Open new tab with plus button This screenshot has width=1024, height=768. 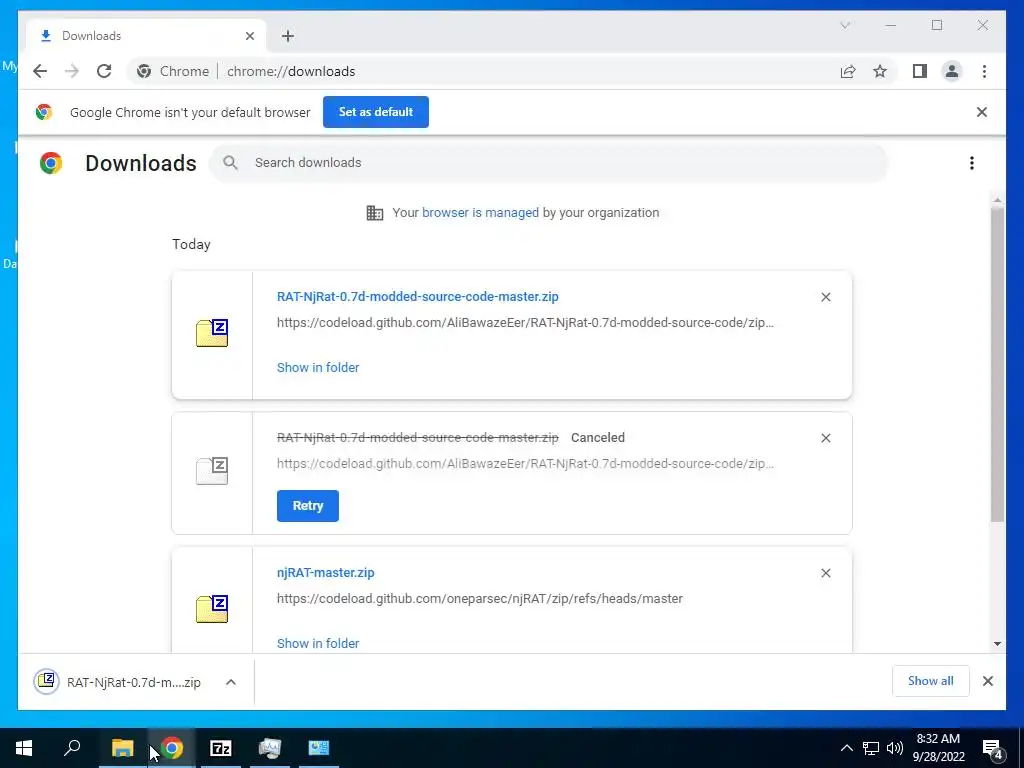point(288,36)
